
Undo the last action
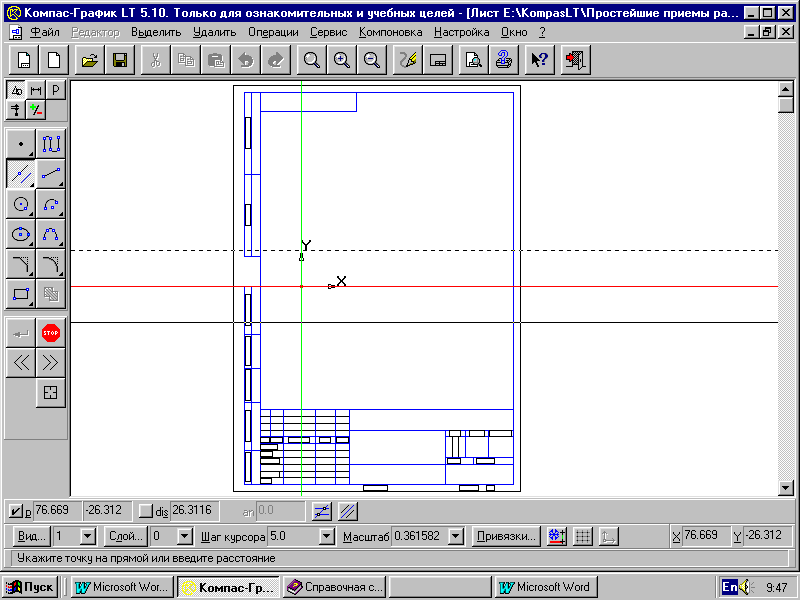click(x=246, y=60)
